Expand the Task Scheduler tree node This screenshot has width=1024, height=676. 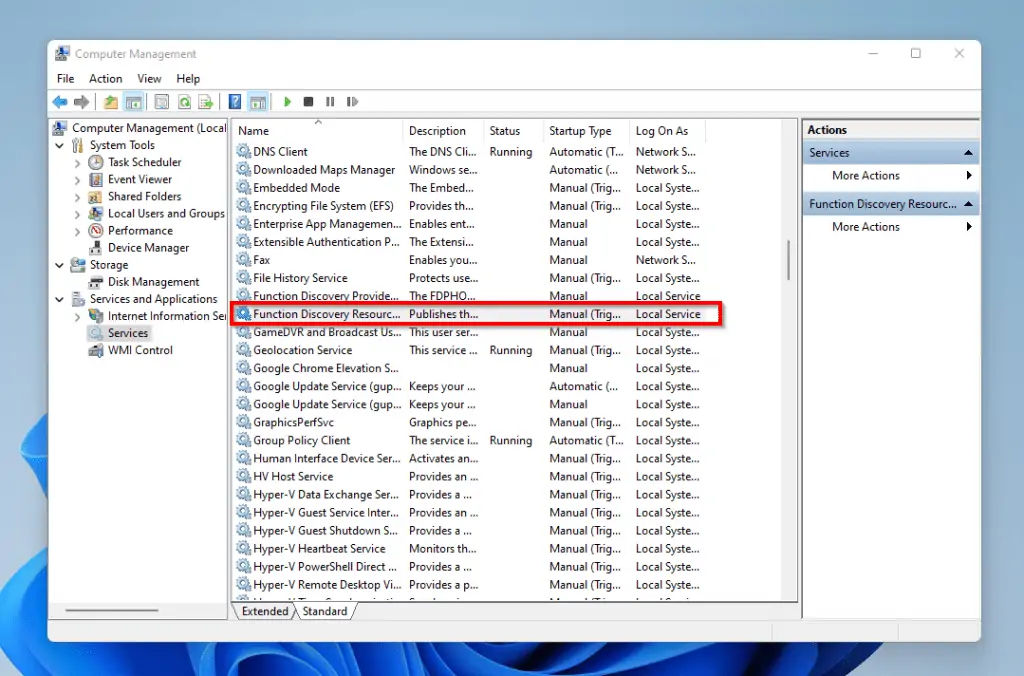tap(78, 162)
